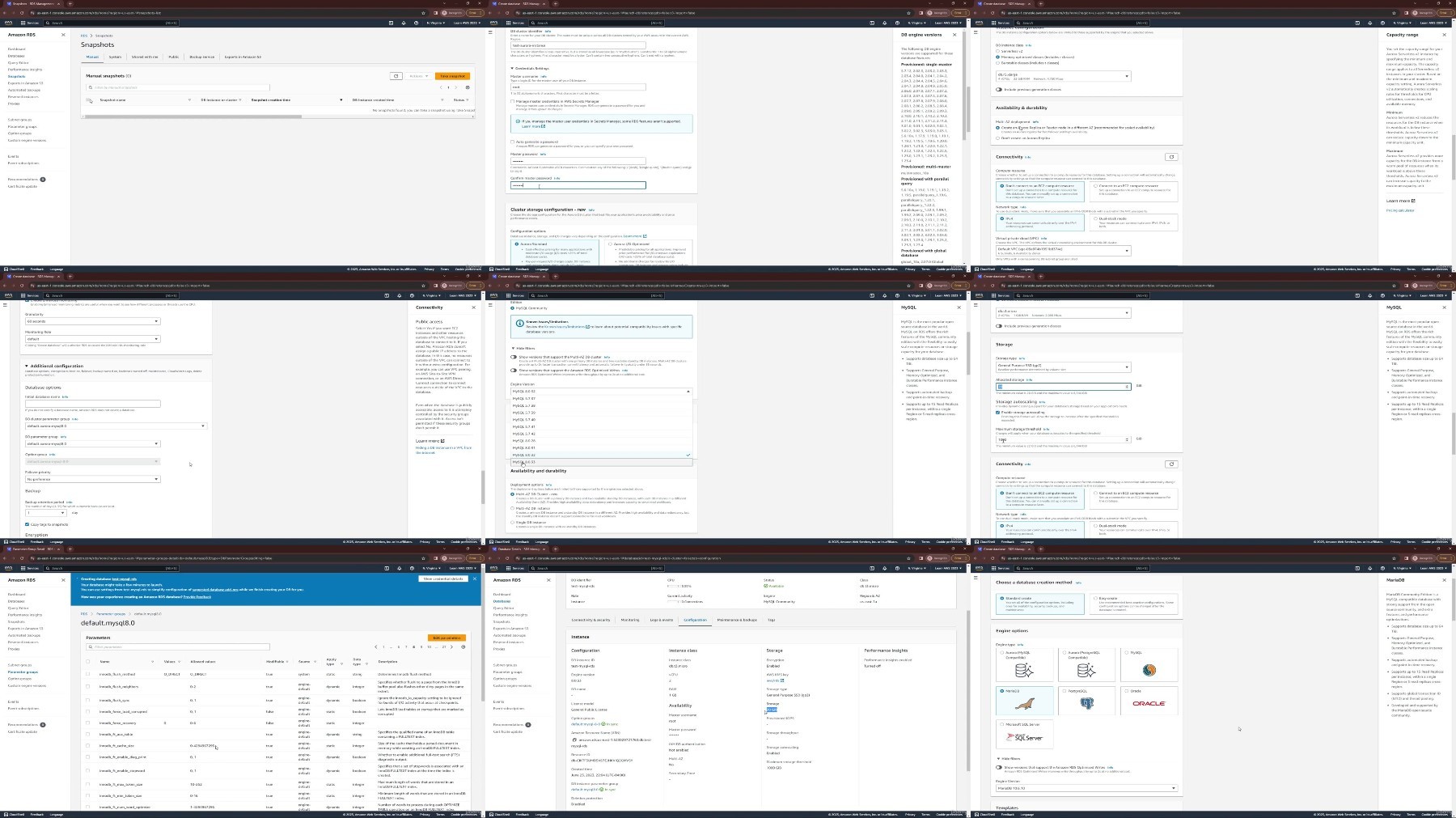The width and height of the screenshot is (1456, 818).
Task: Click the MySQL dolphin logo card
Action: (x=1149, y=671)
